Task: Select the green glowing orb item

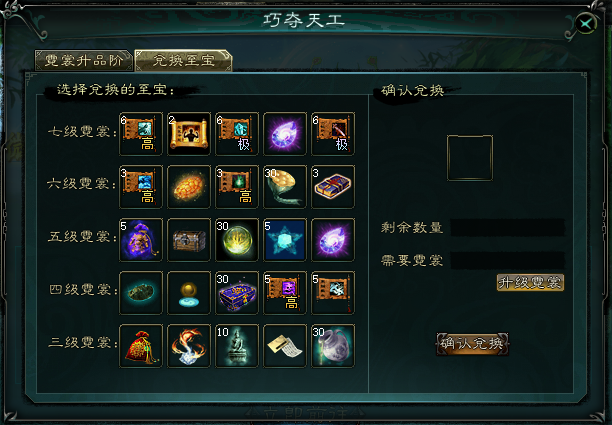Action: coord(237,240)
